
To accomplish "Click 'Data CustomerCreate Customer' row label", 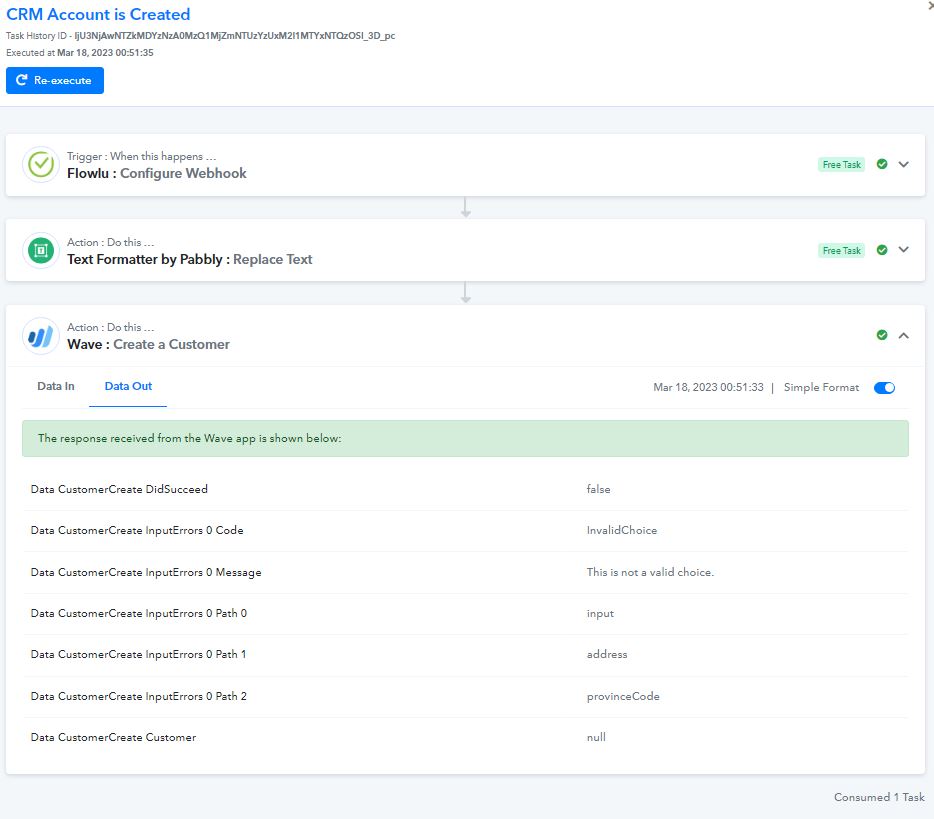I will click(x=113, y=737).
